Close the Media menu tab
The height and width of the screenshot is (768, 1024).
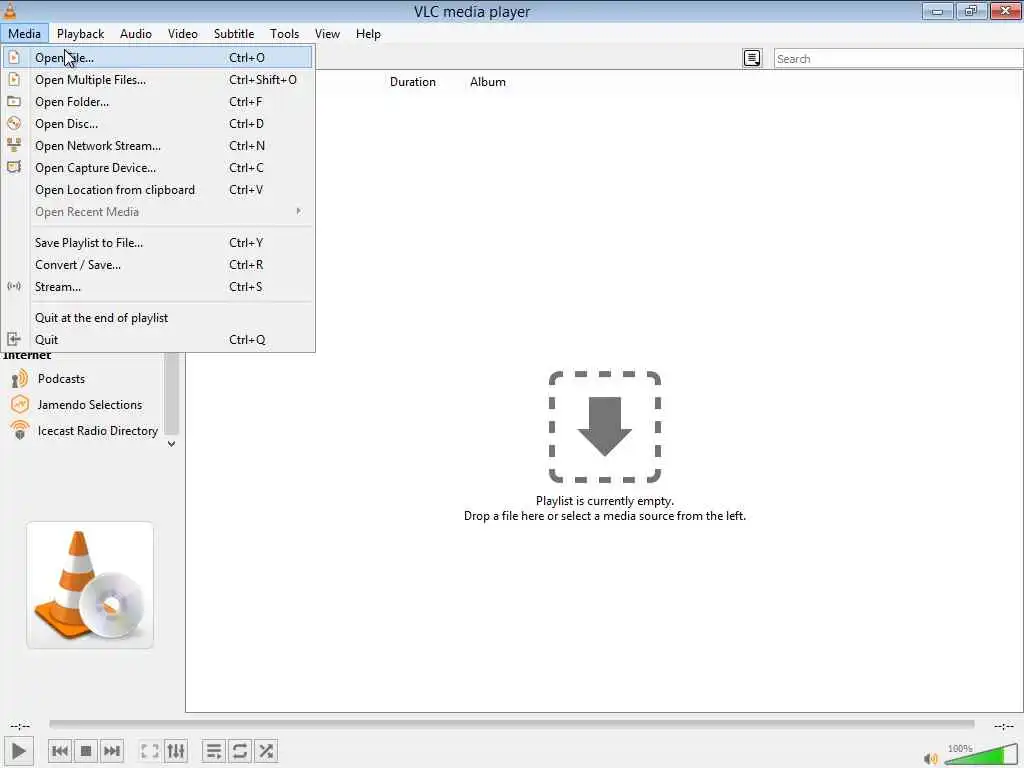[x=24, y=34]
